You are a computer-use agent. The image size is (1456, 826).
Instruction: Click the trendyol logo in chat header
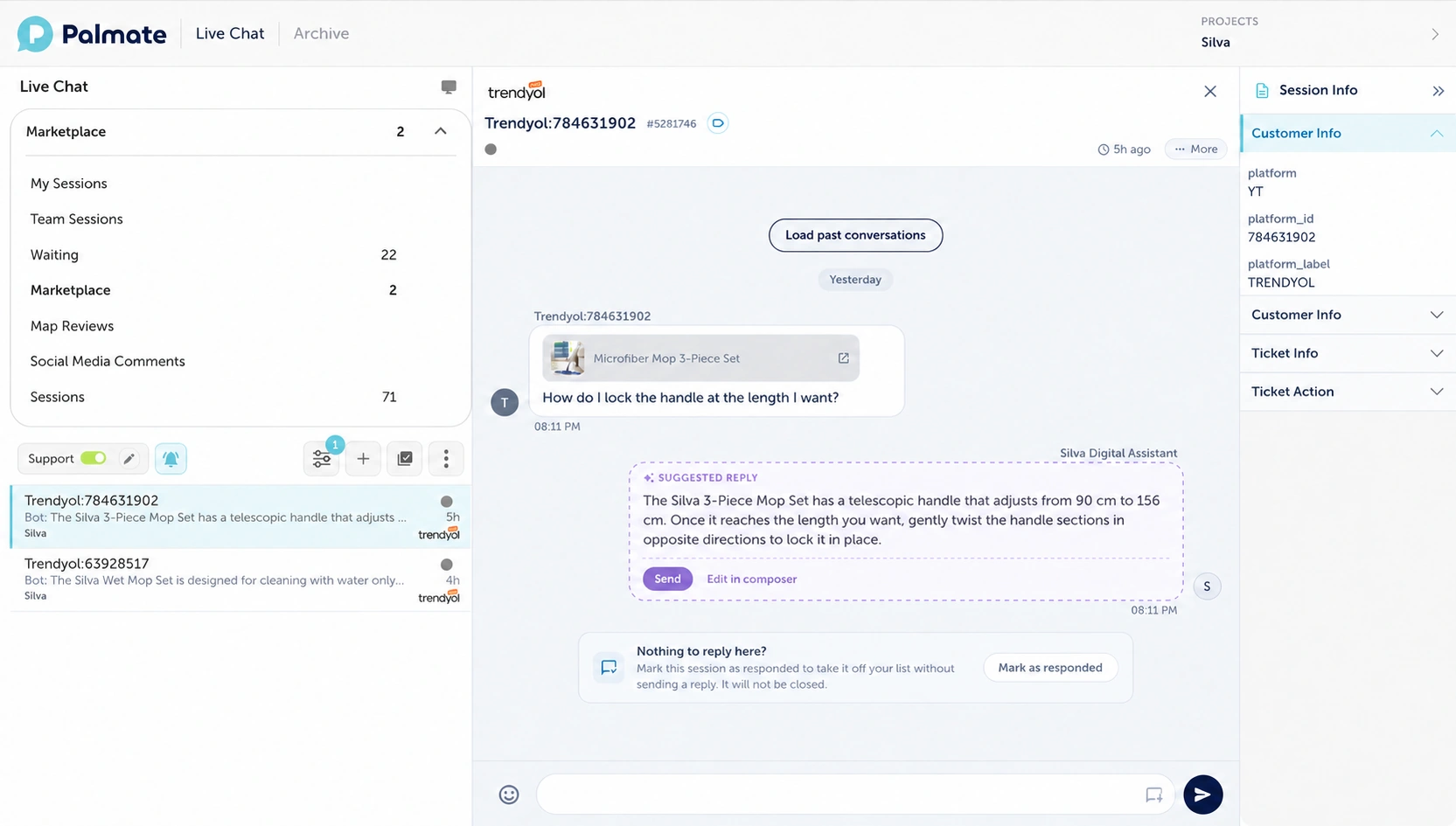tap(516, 91)
